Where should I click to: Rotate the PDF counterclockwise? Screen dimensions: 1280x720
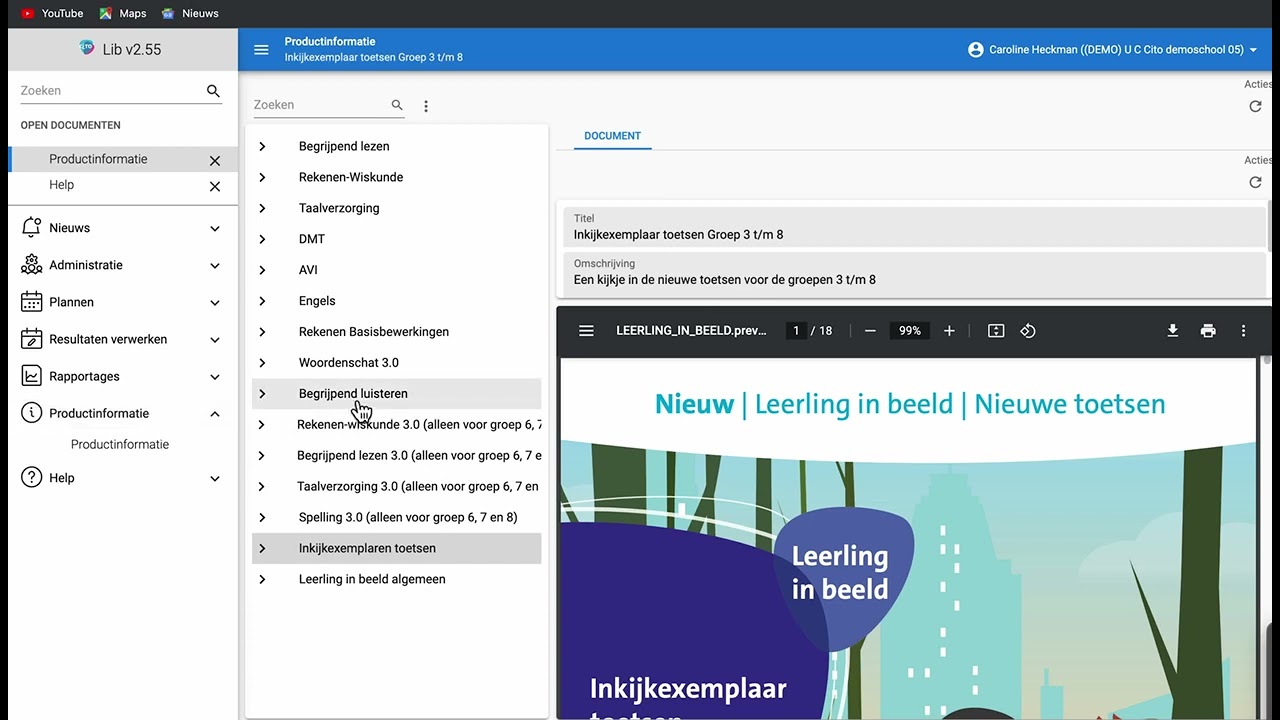pyautogui.click(x=1028, y=331)
